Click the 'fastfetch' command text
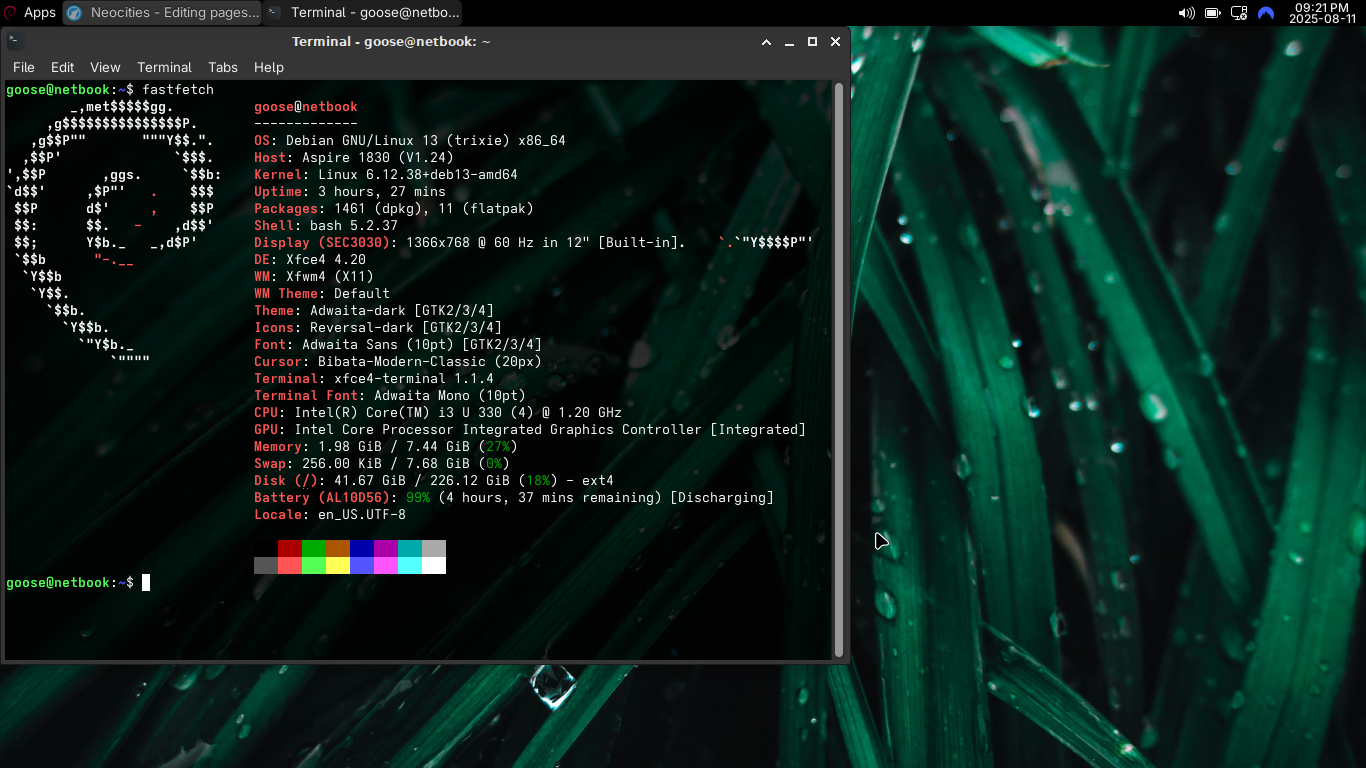The height and width of the screenshot is (768, 1366). click(x=178, y=90)
